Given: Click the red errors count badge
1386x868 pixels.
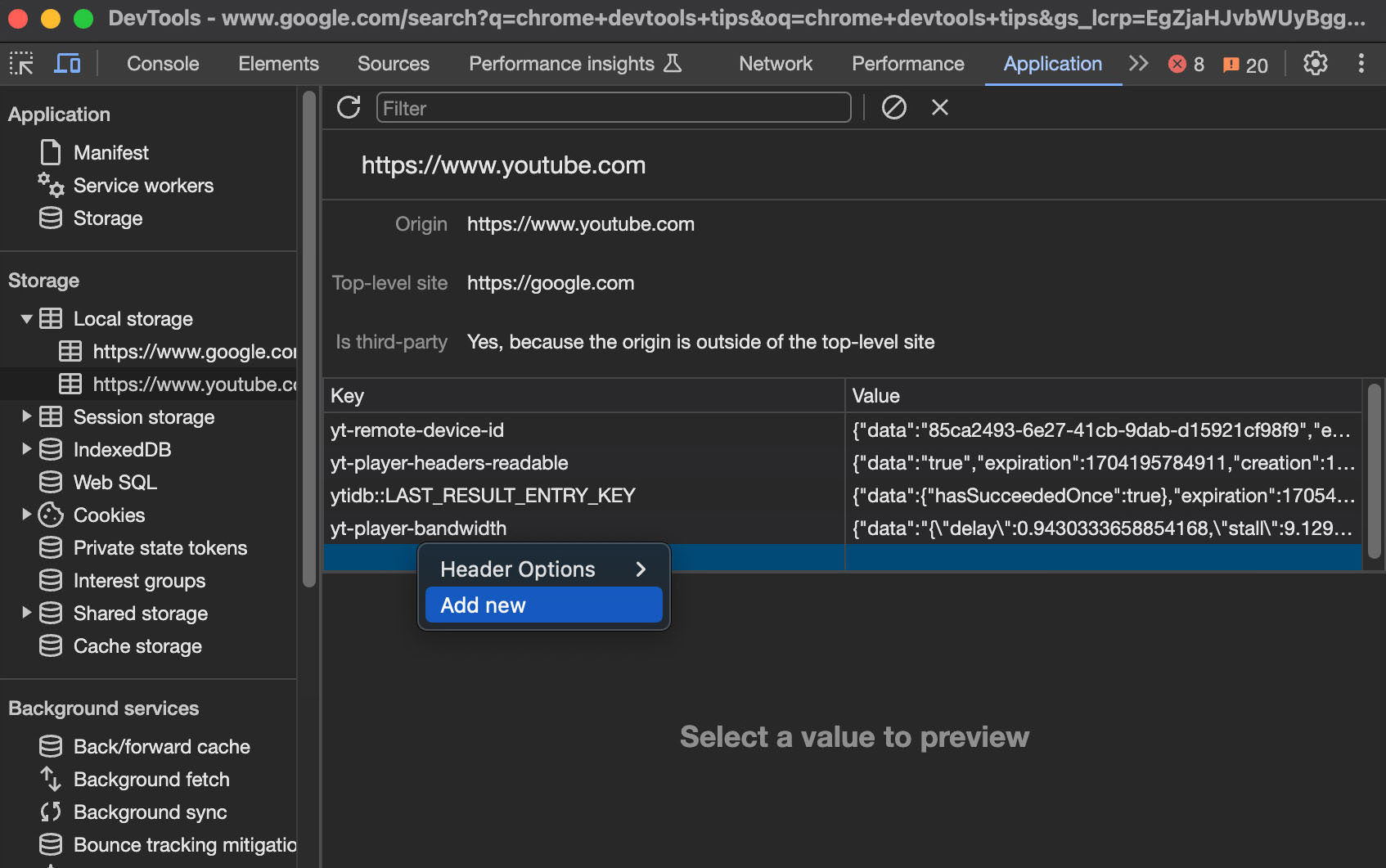Looking at the screenshot, I should (x=1186, y=65).
